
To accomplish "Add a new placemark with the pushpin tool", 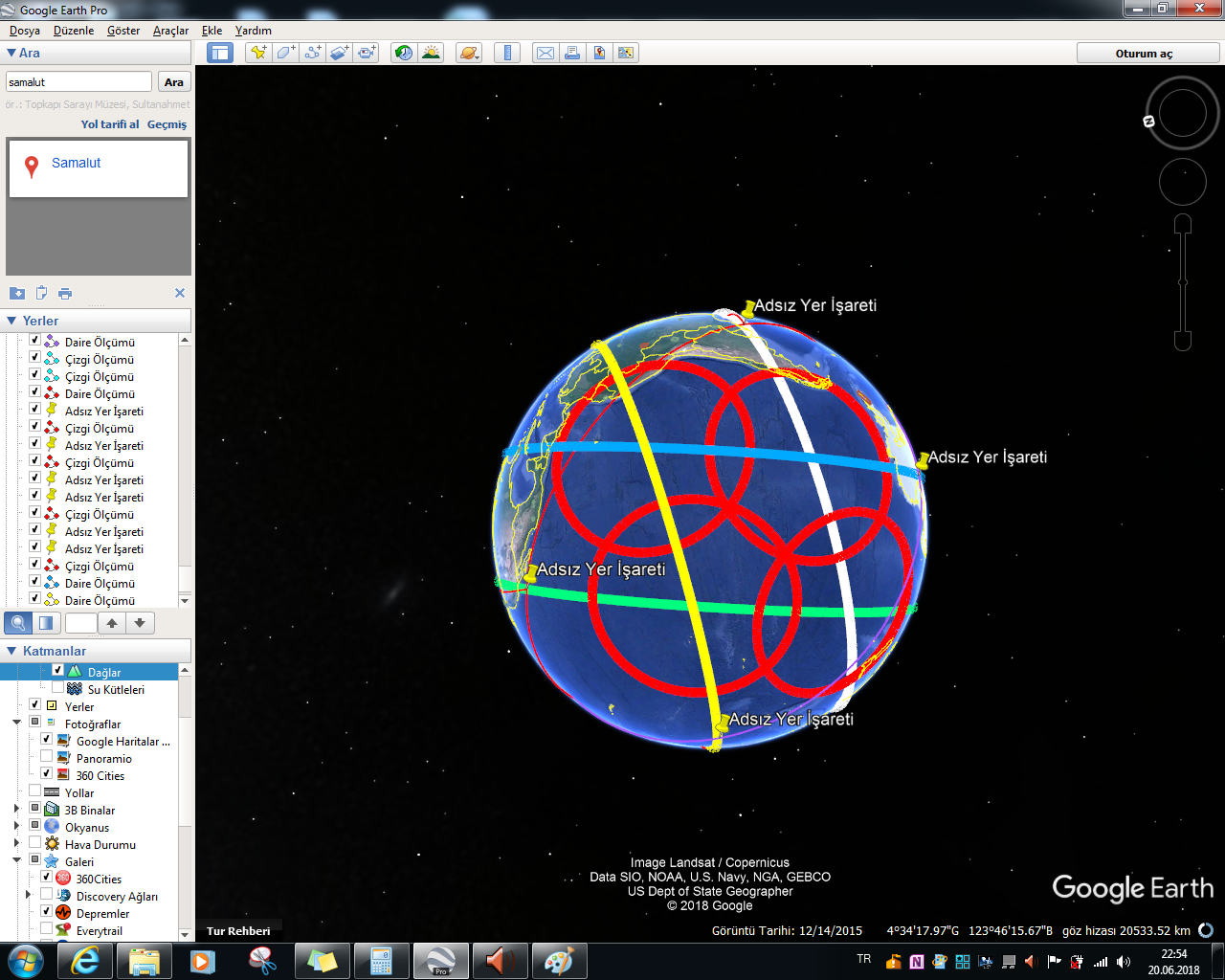I will tap(258, 53).
